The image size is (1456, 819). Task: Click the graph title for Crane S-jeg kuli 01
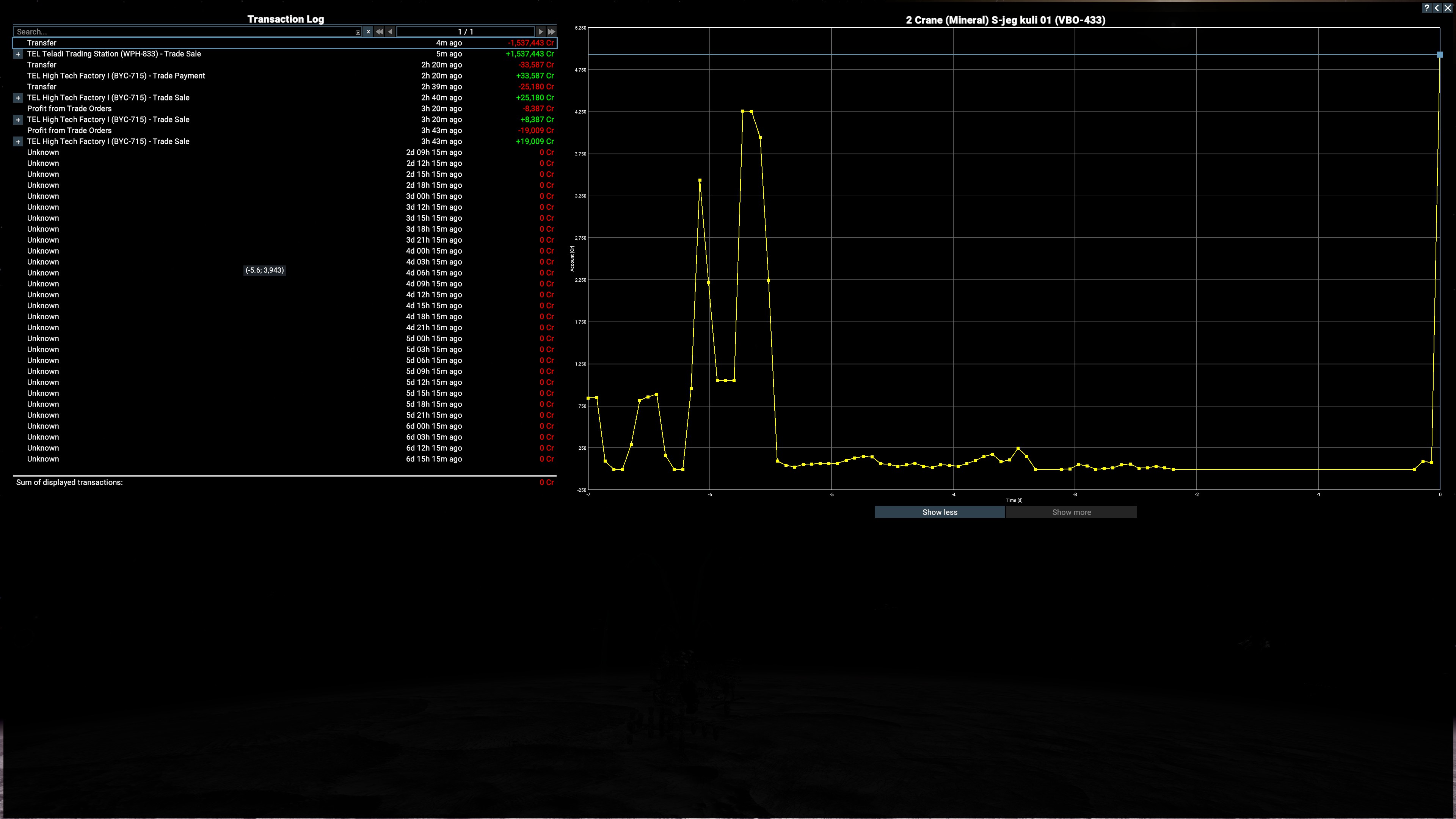coord(1006,20)
